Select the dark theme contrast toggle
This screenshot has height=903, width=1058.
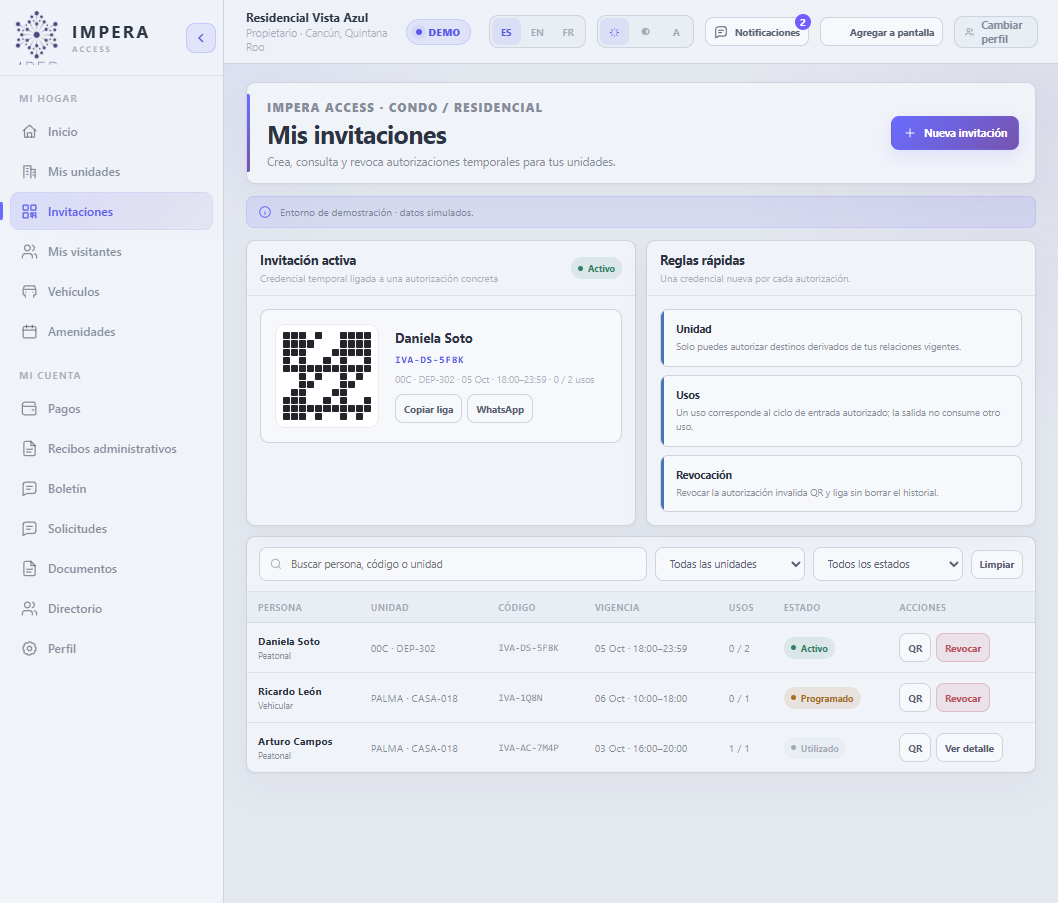coord(646,32)
